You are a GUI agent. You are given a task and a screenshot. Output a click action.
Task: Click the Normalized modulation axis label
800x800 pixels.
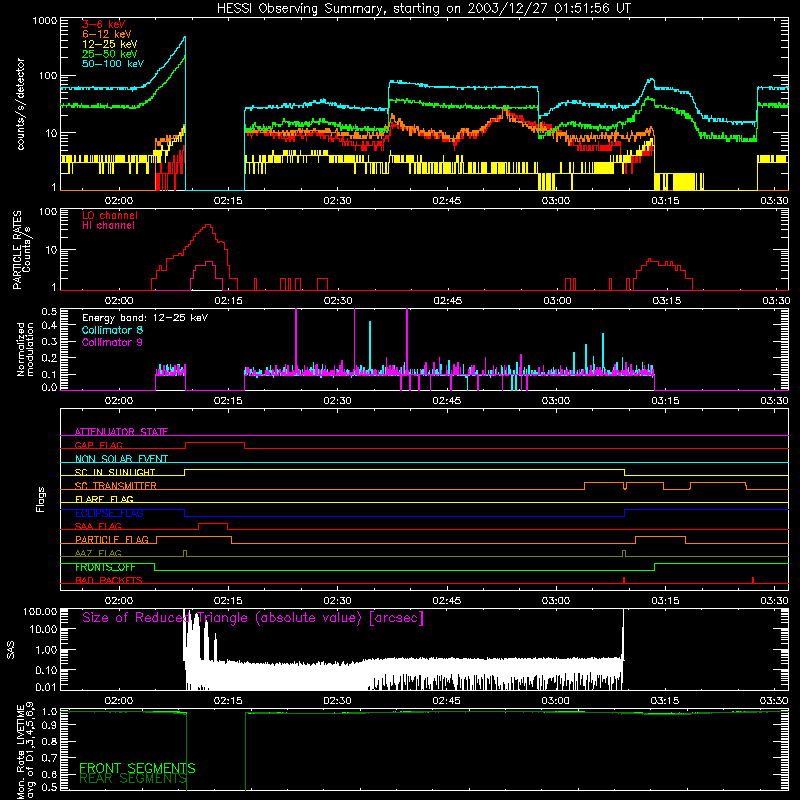coord(25,349)
